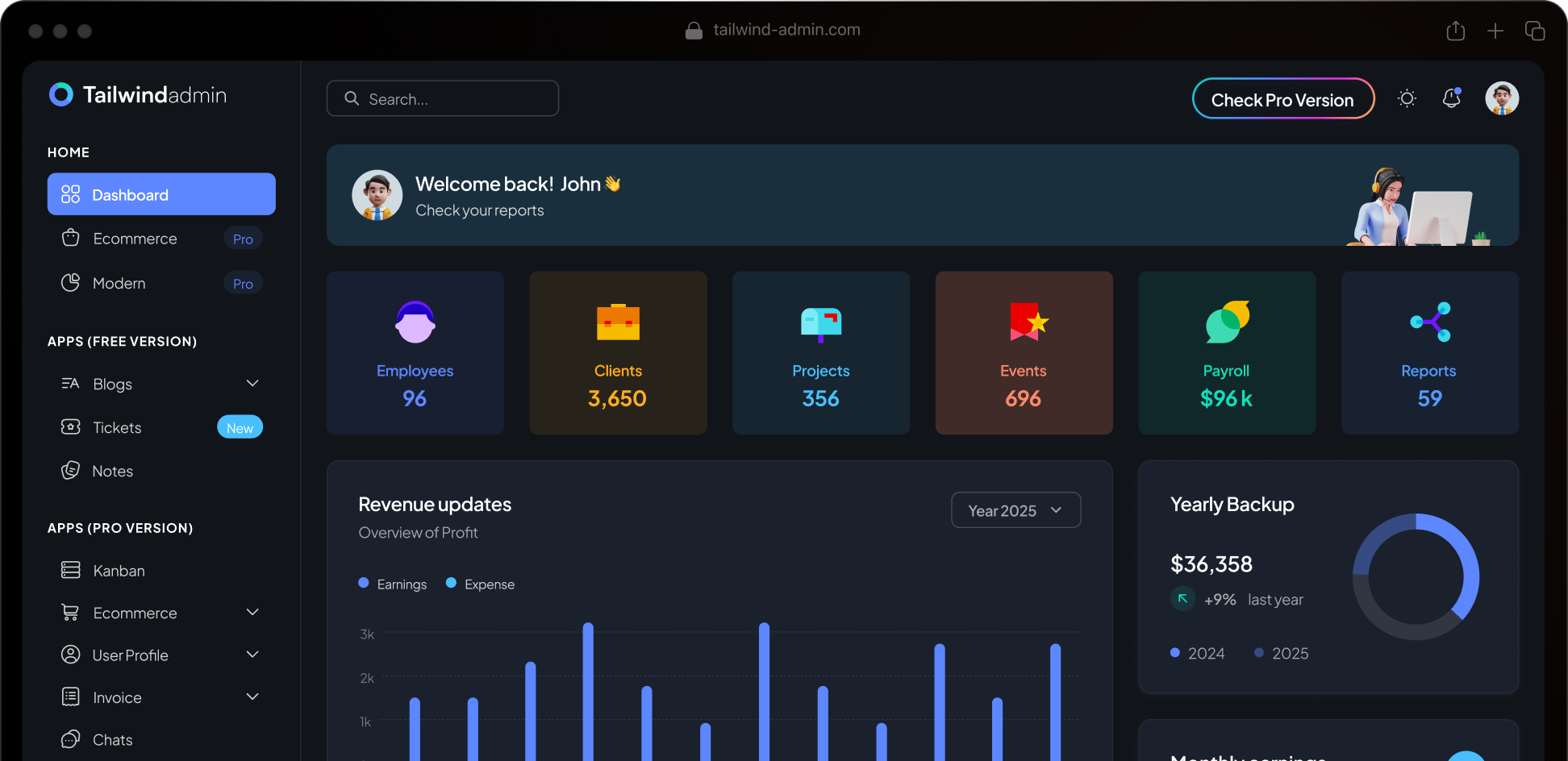This screenshot has width=1568, height=761.
Task: Click the notification bell icon
Action: [x=1451, y=98]
